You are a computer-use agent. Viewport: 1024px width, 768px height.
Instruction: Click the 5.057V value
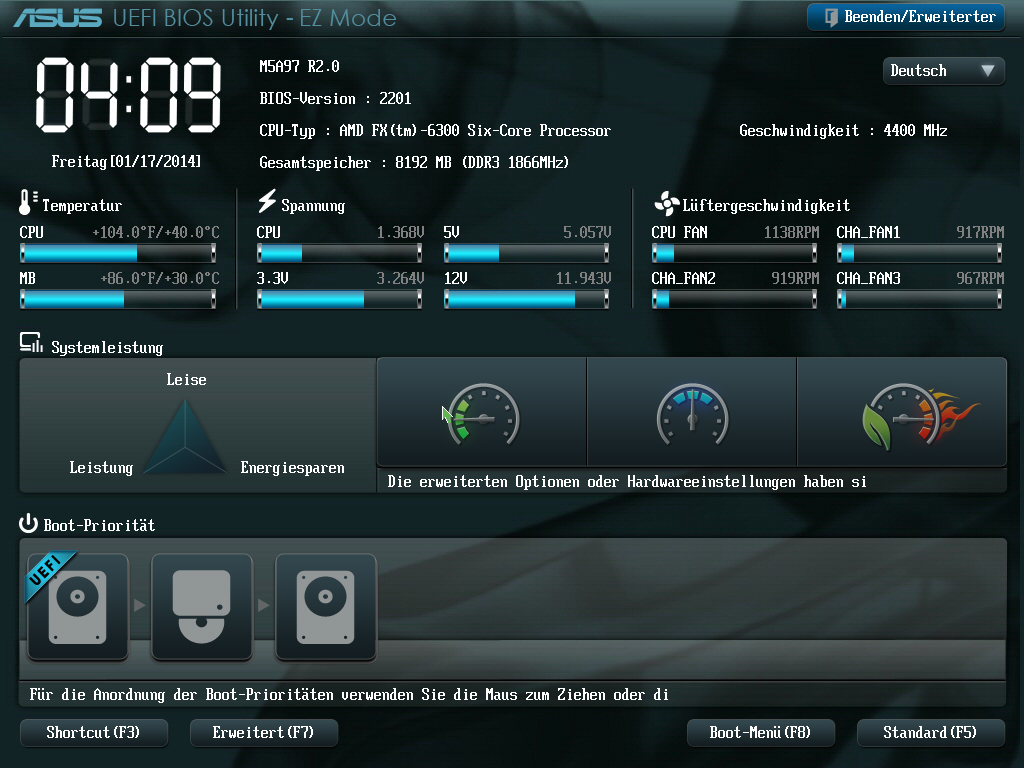[587, 232]
